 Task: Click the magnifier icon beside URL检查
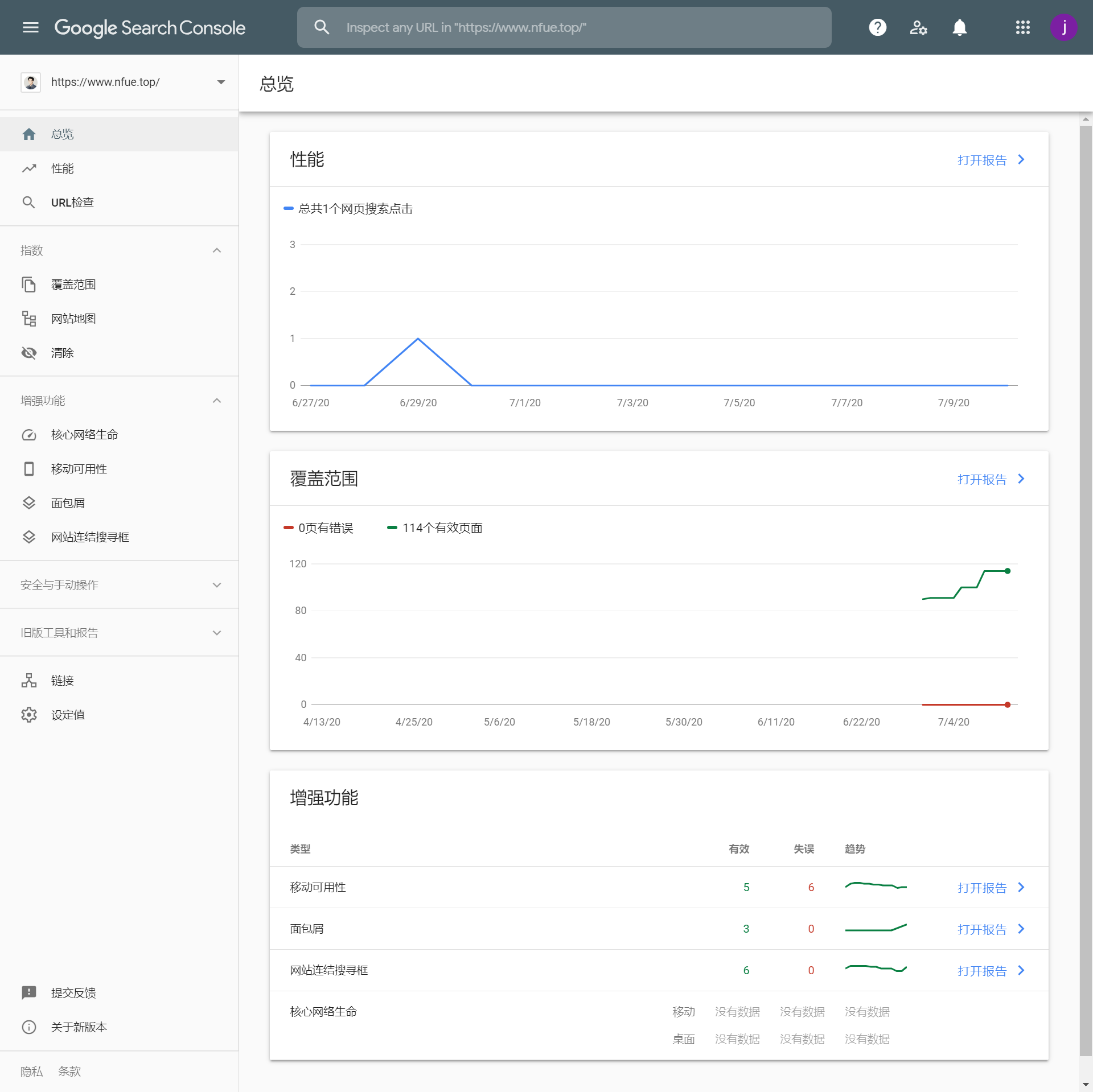pyautogui.click(x=28, y=203)
